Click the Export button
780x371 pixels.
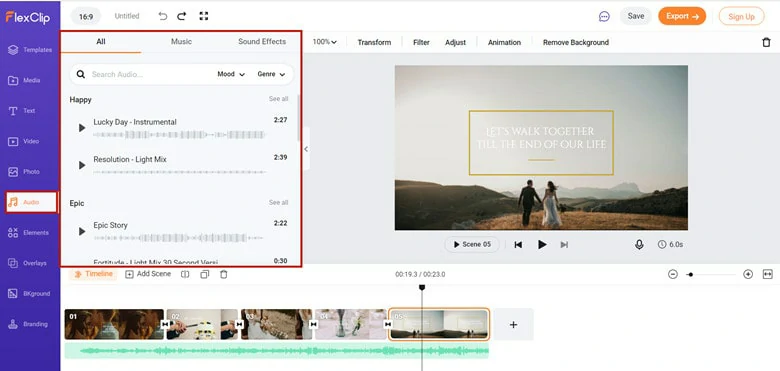[682, 16]
